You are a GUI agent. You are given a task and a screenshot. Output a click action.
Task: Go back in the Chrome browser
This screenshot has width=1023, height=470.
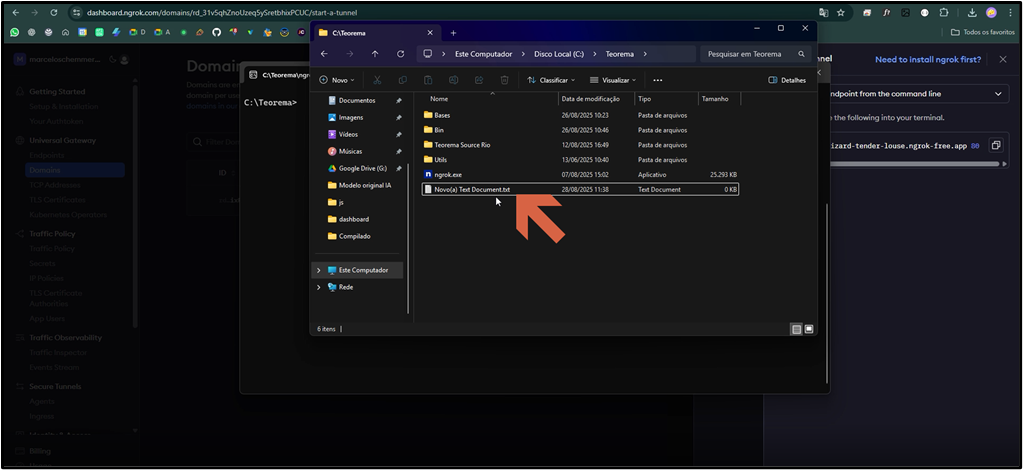[x=16, y=12]
